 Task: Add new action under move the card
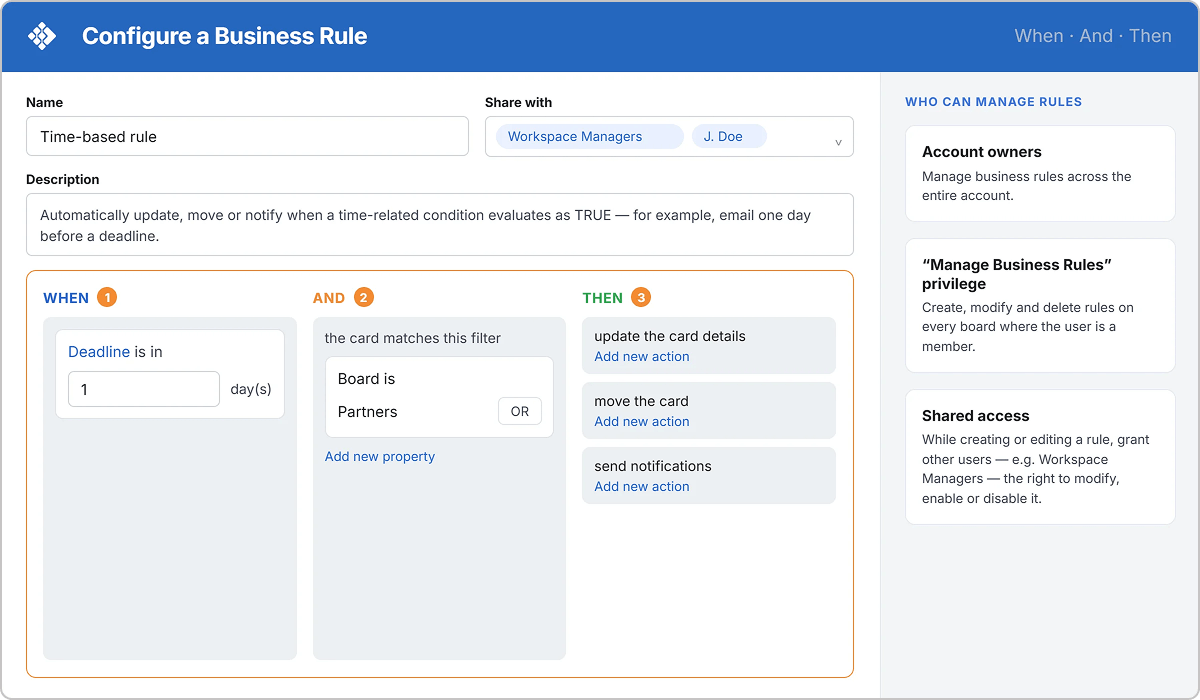click(x=642, y=421)
